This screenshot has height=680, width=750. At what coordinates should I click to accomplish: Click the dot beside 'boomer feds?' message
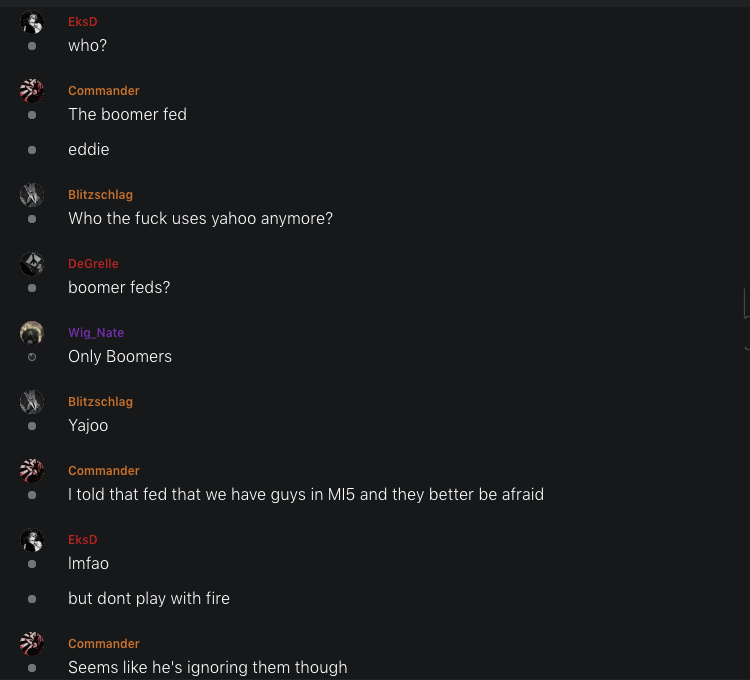32,288
